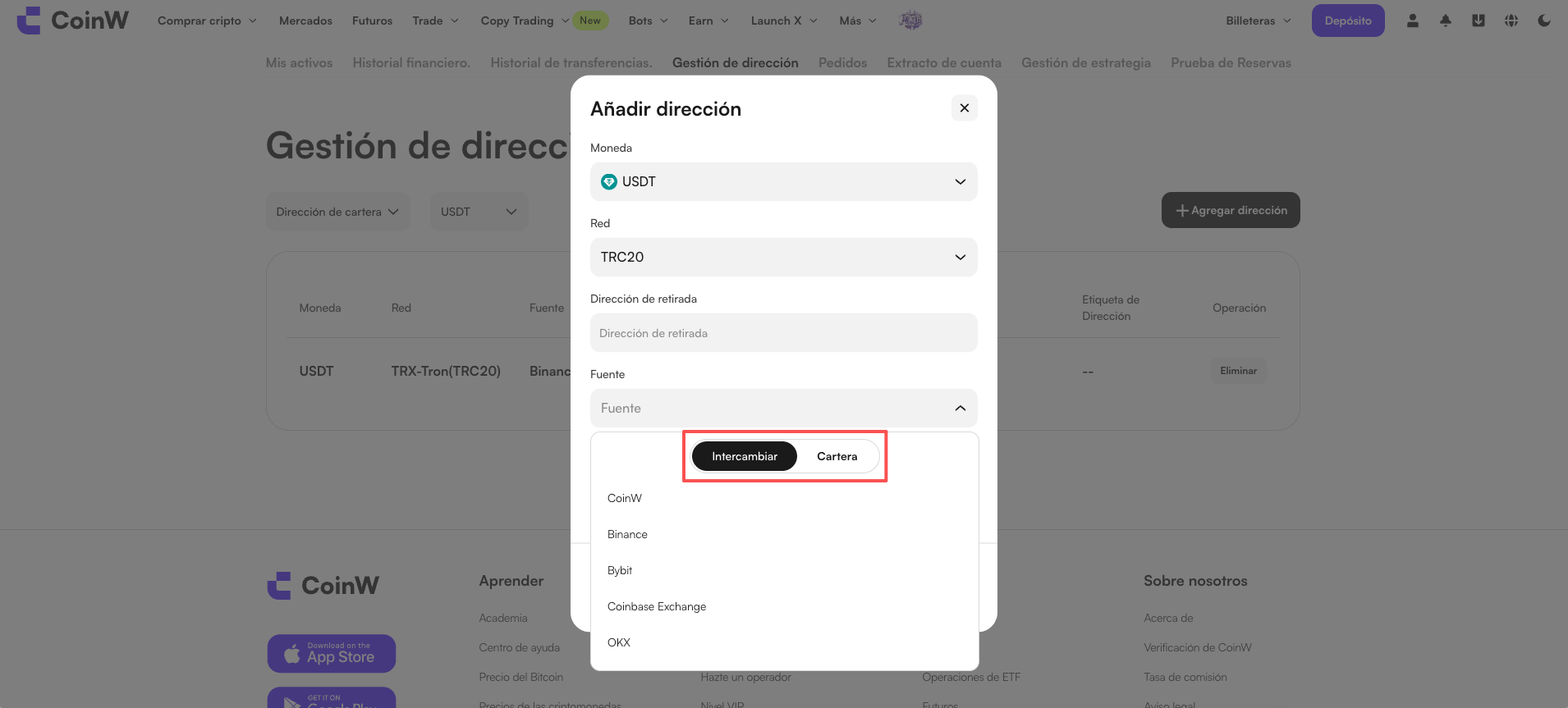Open Prueba de Reservas tab
Viewport: 1568px width, 708px height.
(x=1231, y=62)
